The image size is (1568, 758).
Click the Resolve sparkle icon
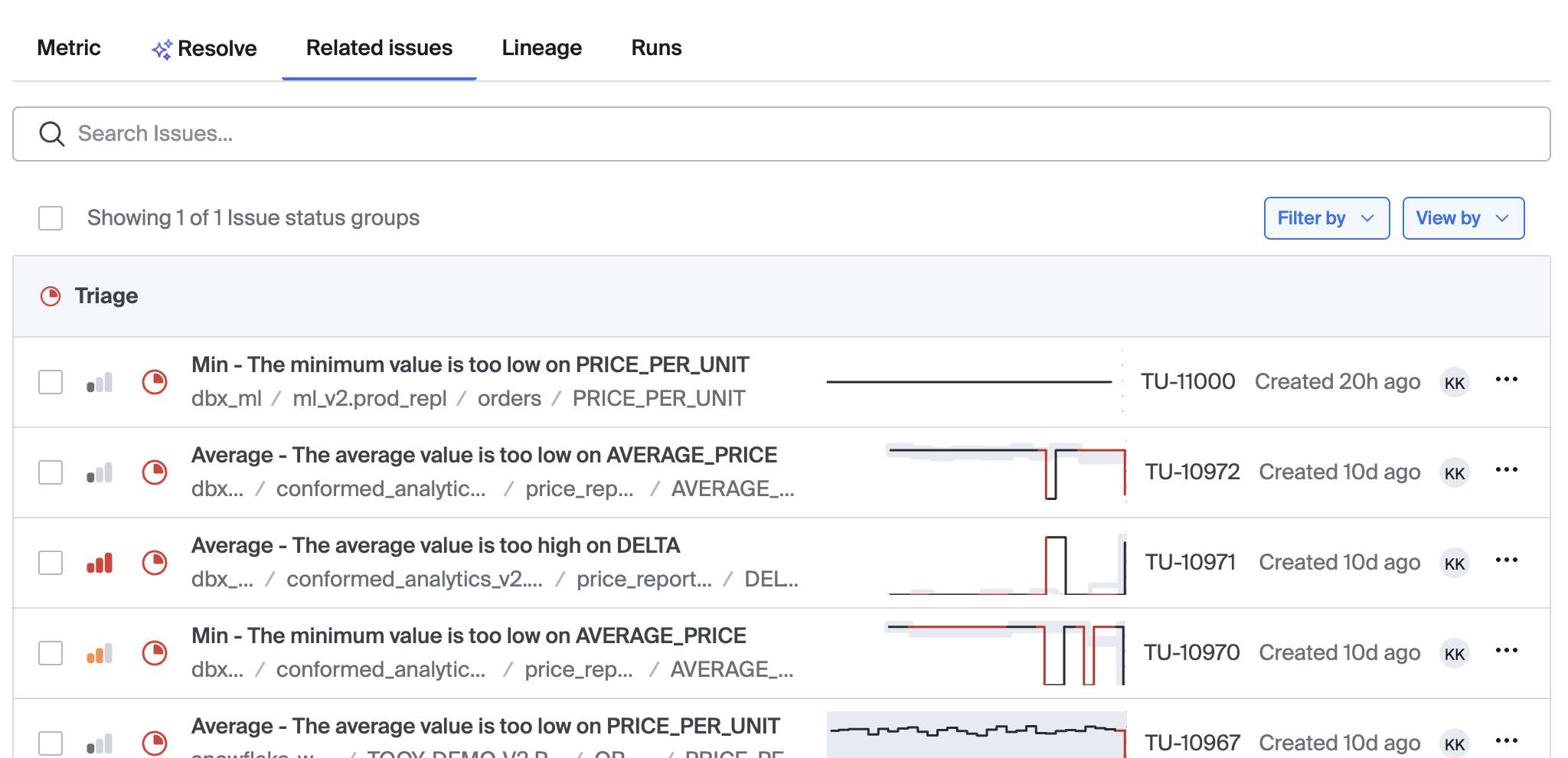[161, 50]
